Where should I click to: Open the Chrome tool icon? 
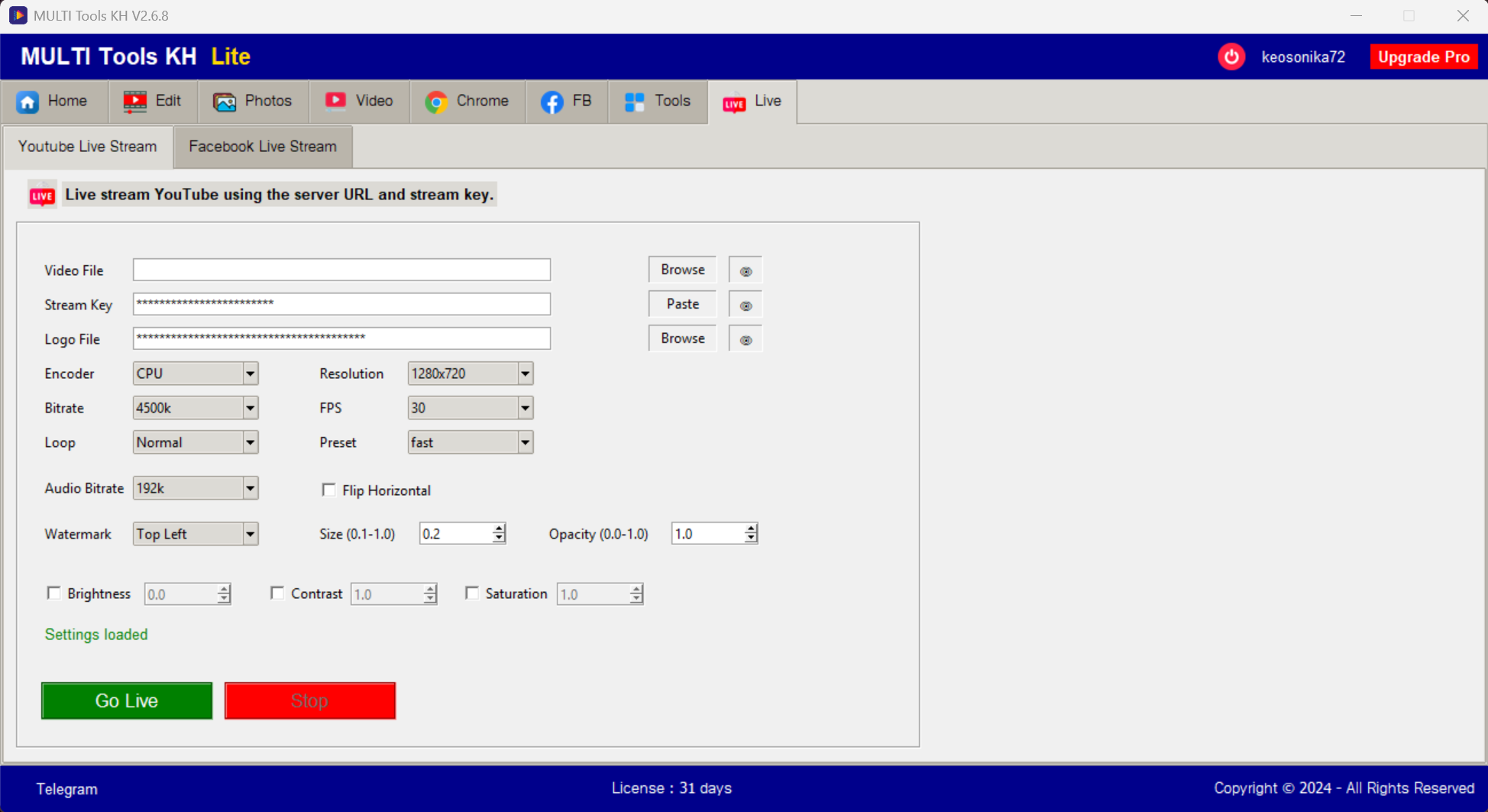tap(437, 101)
